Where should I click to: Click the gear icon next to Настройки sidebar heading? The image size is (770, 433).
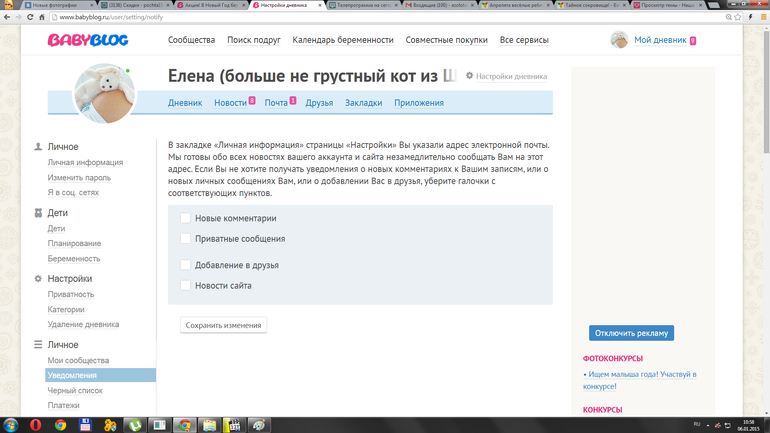[38, 278]
